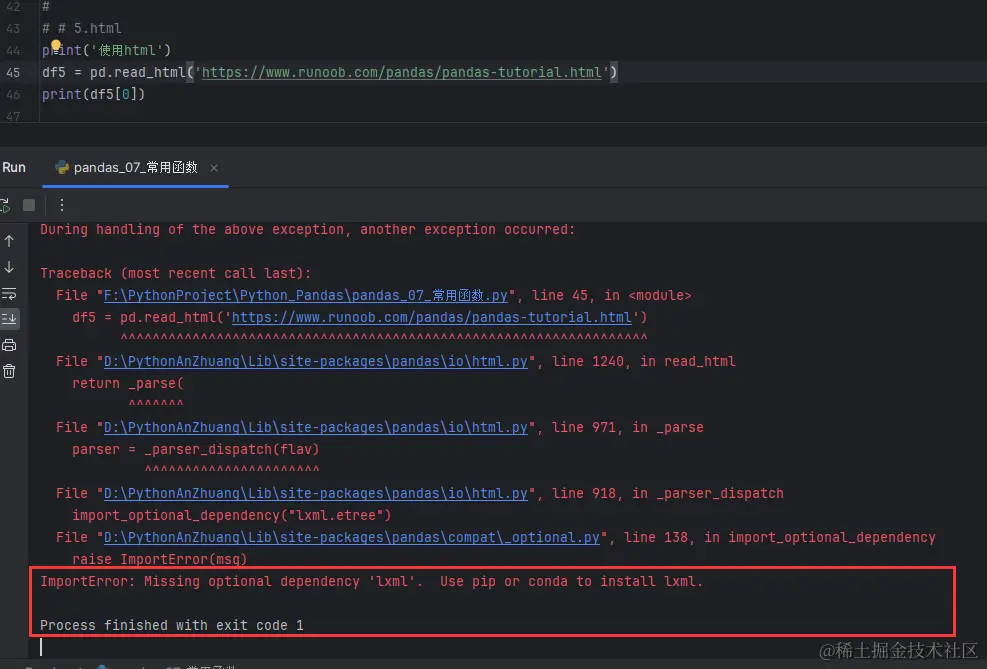
Task: Open html.py link at line 918
Action: click(315, 493)
